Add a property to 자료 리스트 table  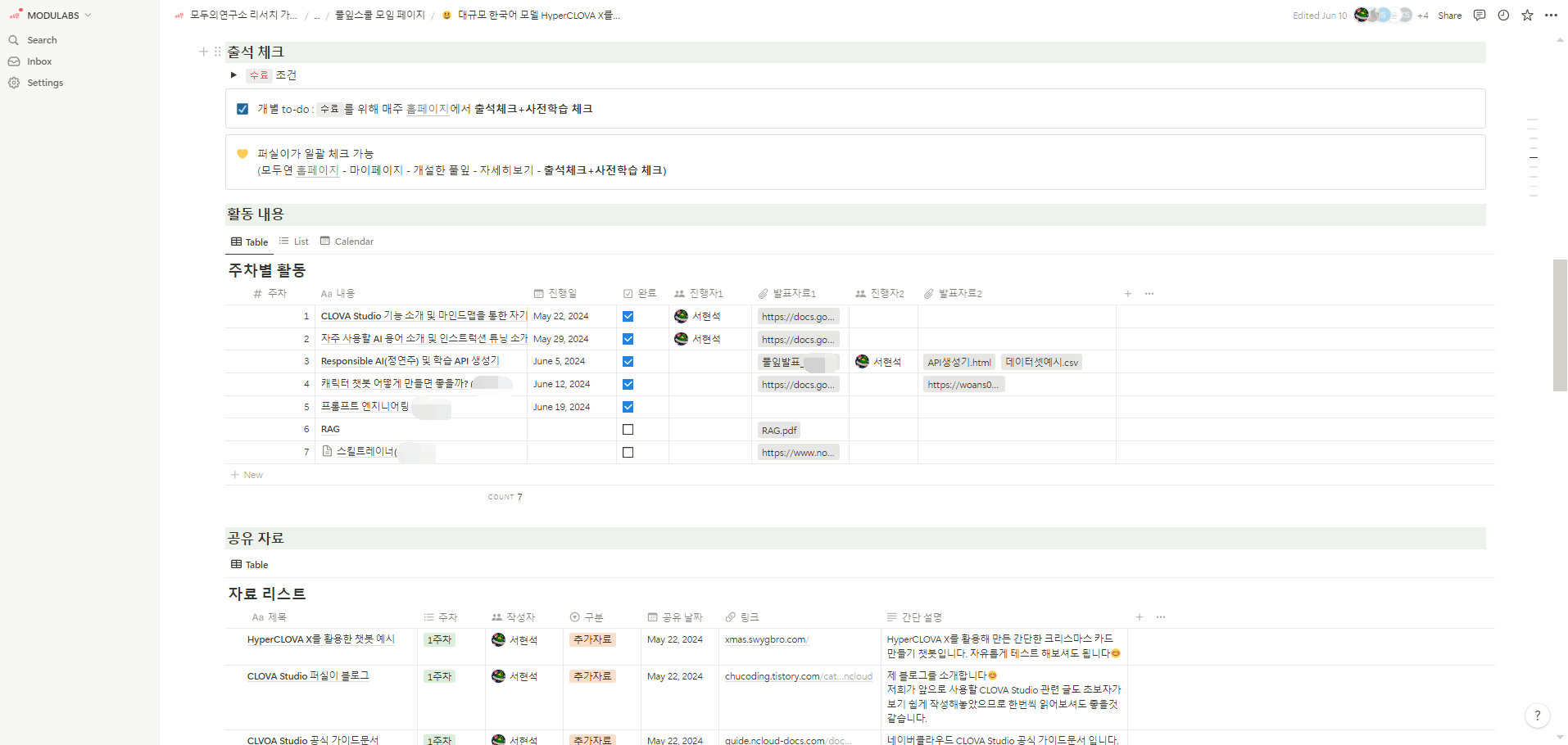(1140, 617)
